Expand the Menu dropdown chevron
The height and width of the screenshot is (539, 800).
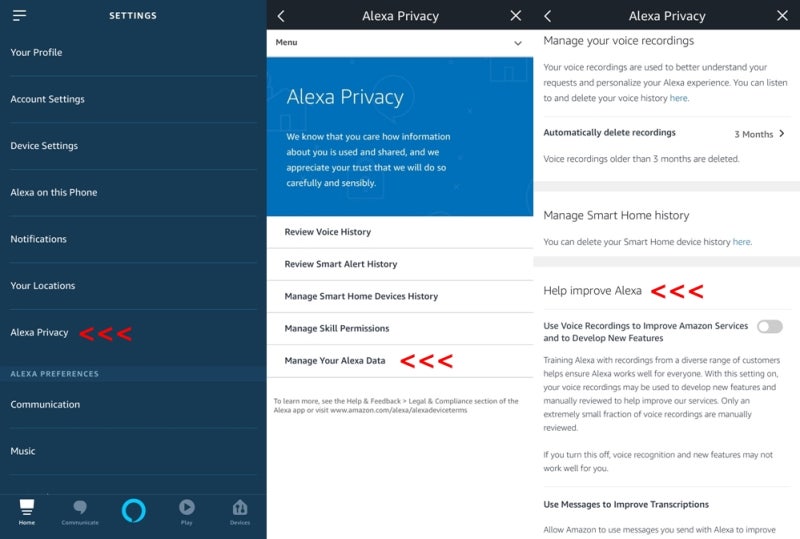(517, 43)
